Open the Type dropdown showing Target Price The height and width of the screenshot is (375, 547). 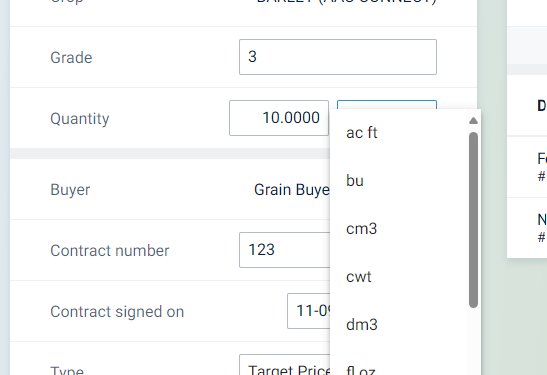[284, 365]
